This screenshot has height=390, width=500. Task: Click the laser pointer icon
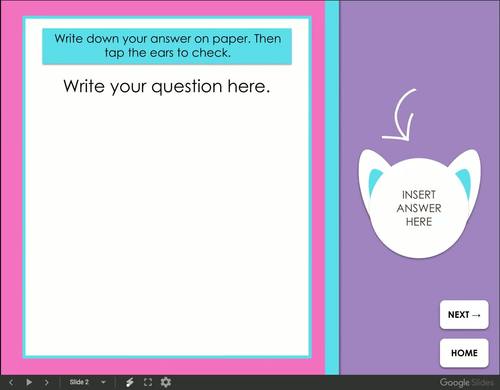coord(130,382)
